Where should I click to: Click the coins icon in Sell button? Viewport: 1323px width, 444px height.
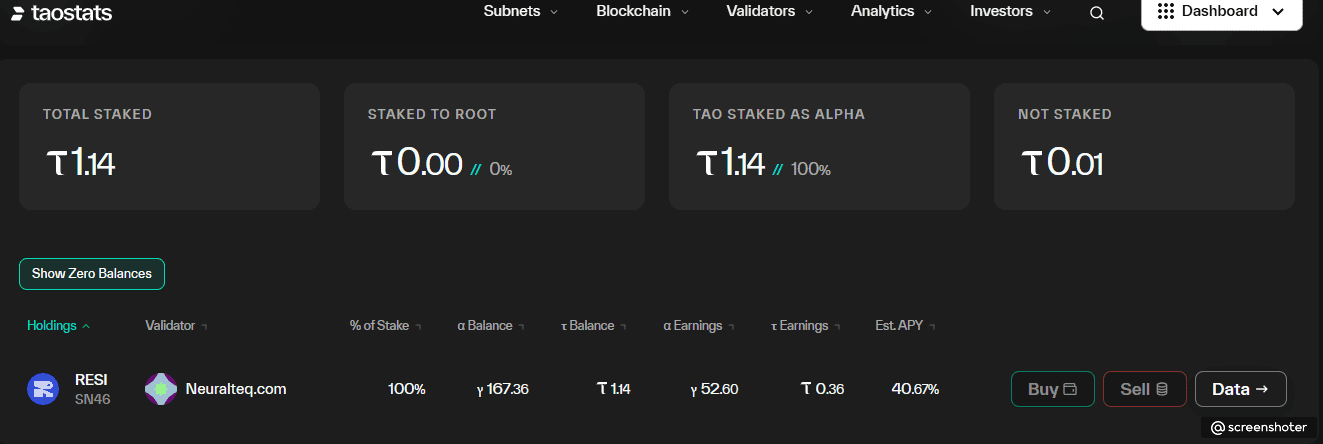pos(1161,389)
